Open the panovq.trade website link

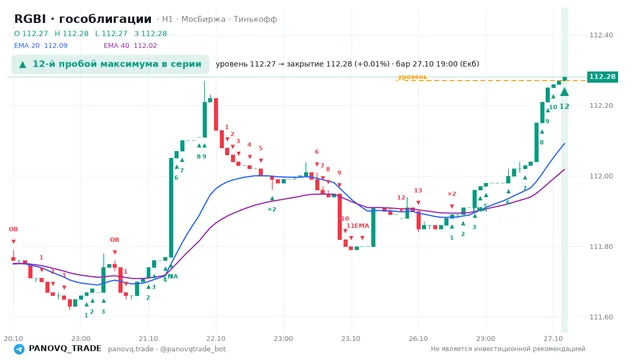coord(131,349)
